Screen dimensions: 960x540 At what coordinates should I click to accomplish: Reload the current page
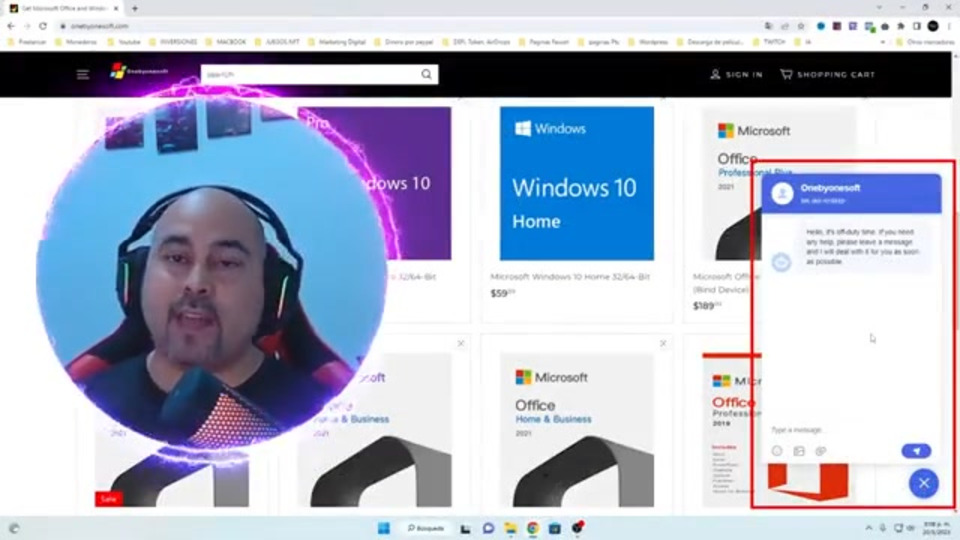[43, 26]
